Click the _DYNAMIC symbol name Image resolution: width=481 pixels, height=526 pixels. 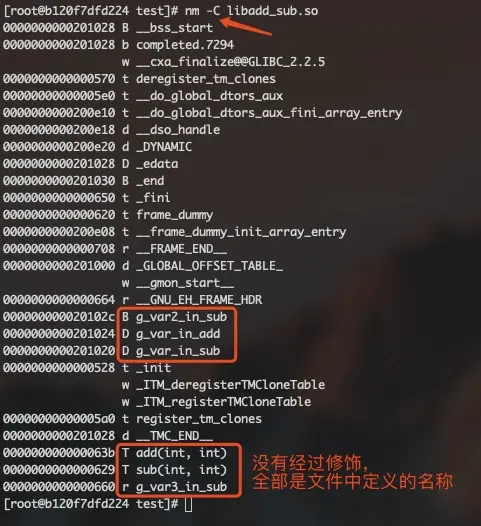[164, 147]
